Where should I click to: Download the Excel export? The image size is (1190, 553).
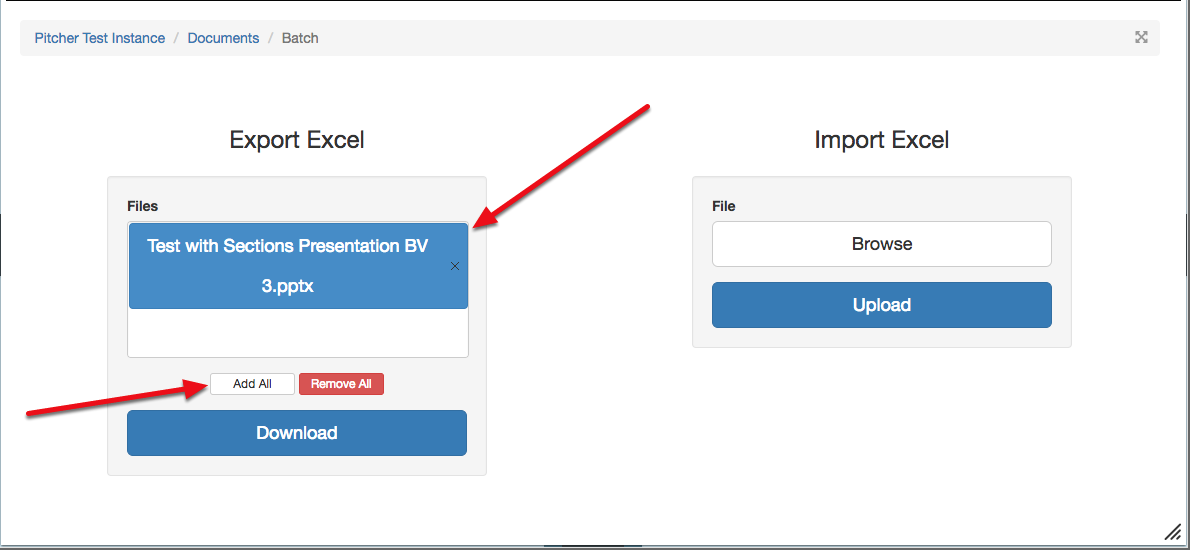coord(297,433)
